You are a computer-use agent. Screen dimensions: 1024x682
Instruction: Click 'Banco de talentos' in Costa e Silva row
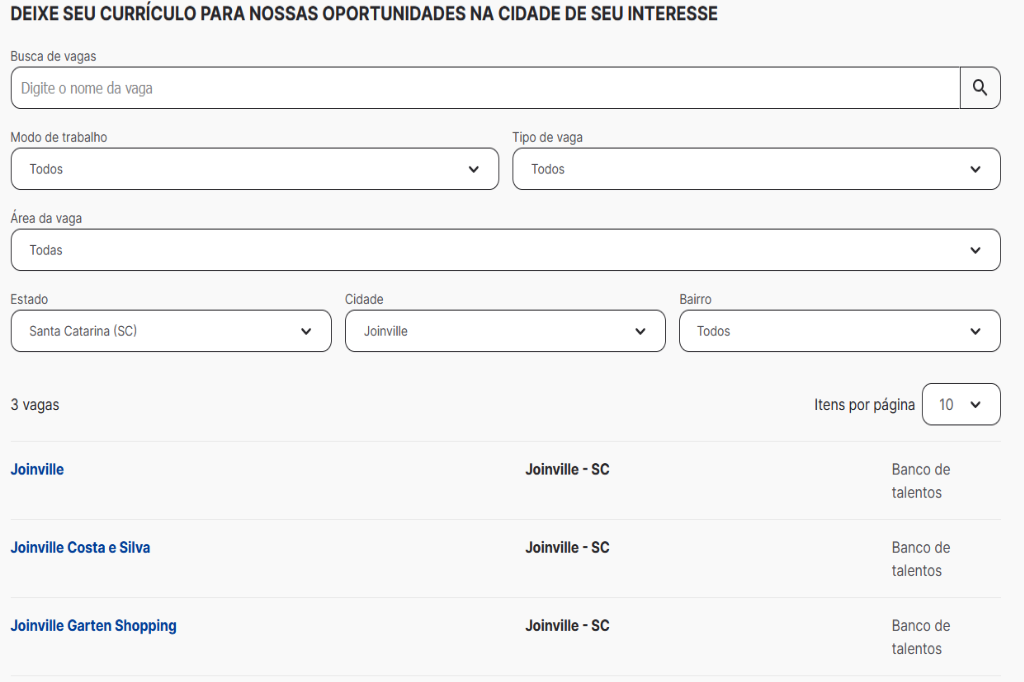point(921,559)
